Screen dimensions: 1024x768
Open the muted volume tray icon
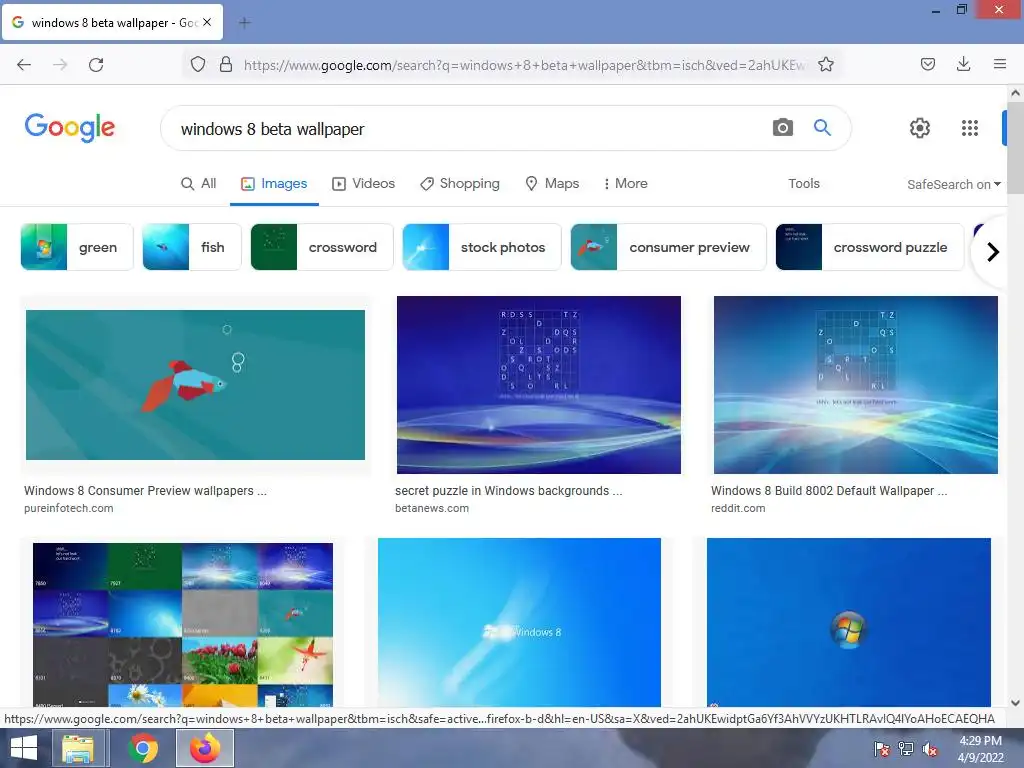pyautogui.click(x=930, y=748)
